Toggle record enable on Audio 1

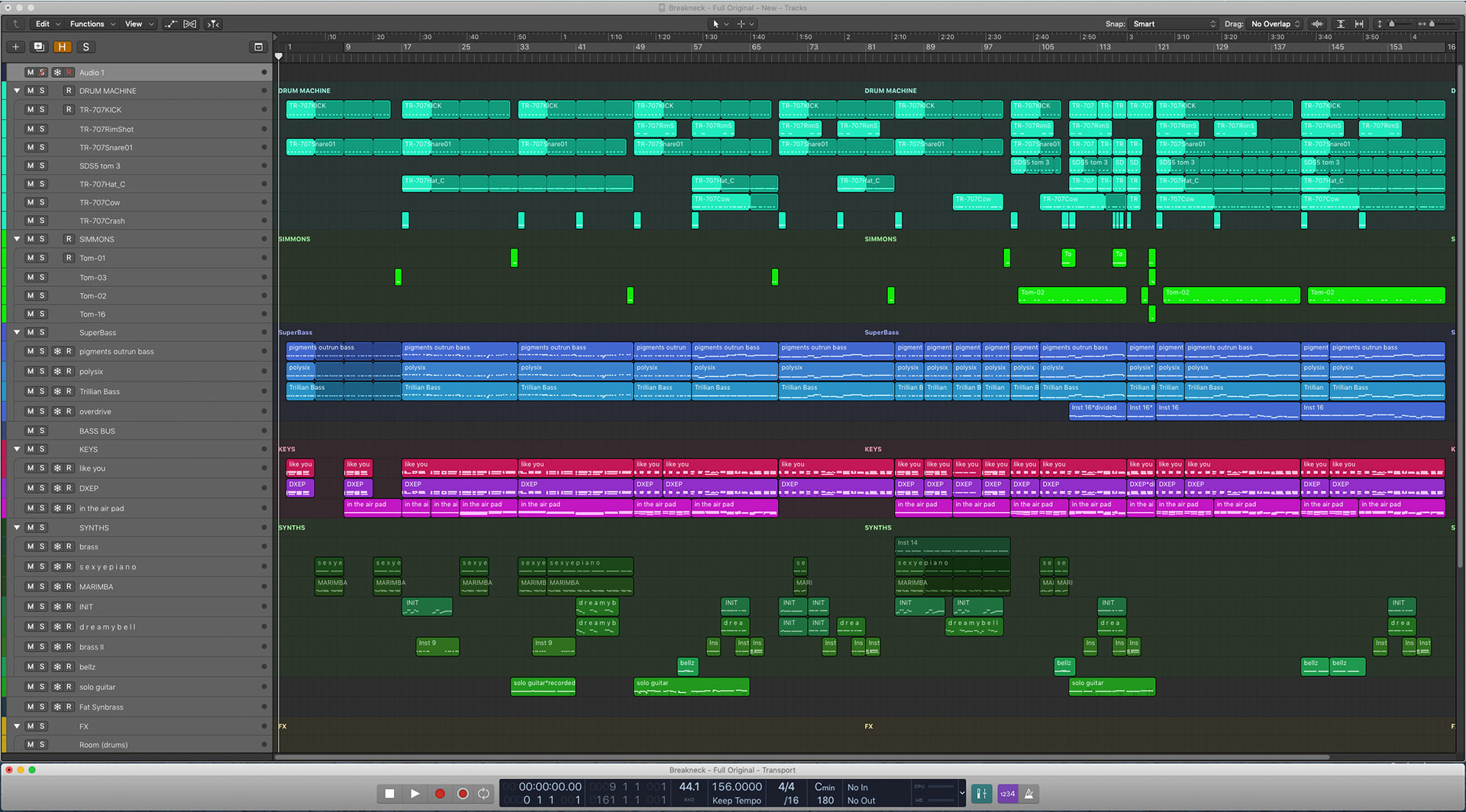[69, 72]
